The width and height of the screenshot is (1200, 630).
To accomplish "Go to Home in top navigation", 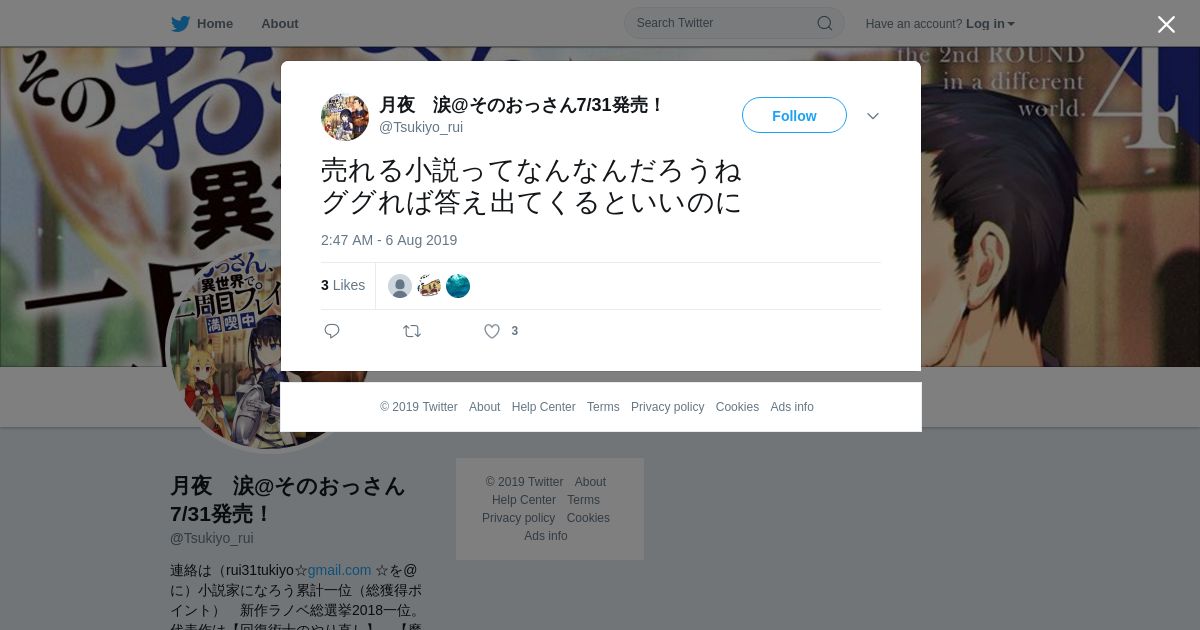I will coord(215,24).
